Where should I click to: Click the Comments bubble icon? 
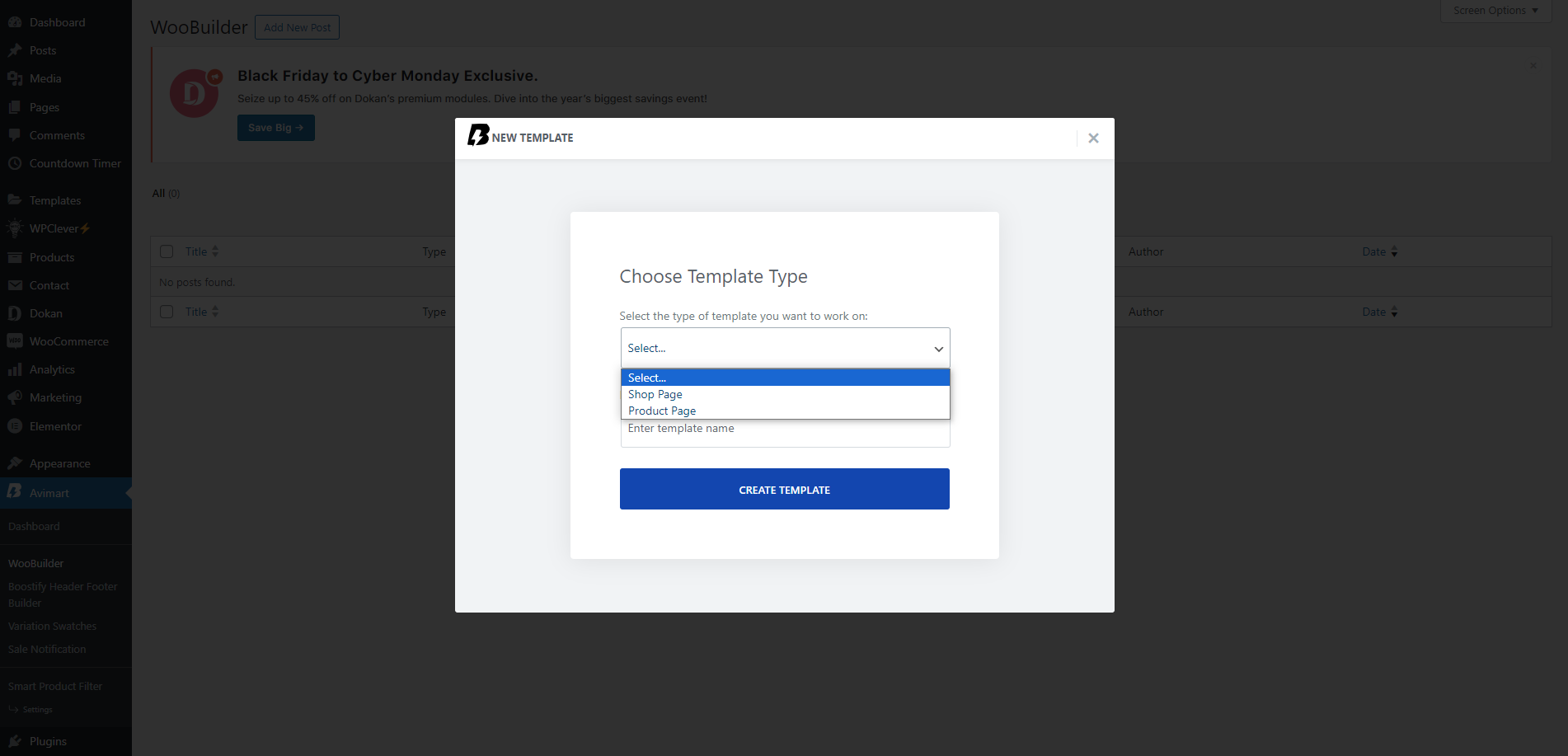click(15, 135)
